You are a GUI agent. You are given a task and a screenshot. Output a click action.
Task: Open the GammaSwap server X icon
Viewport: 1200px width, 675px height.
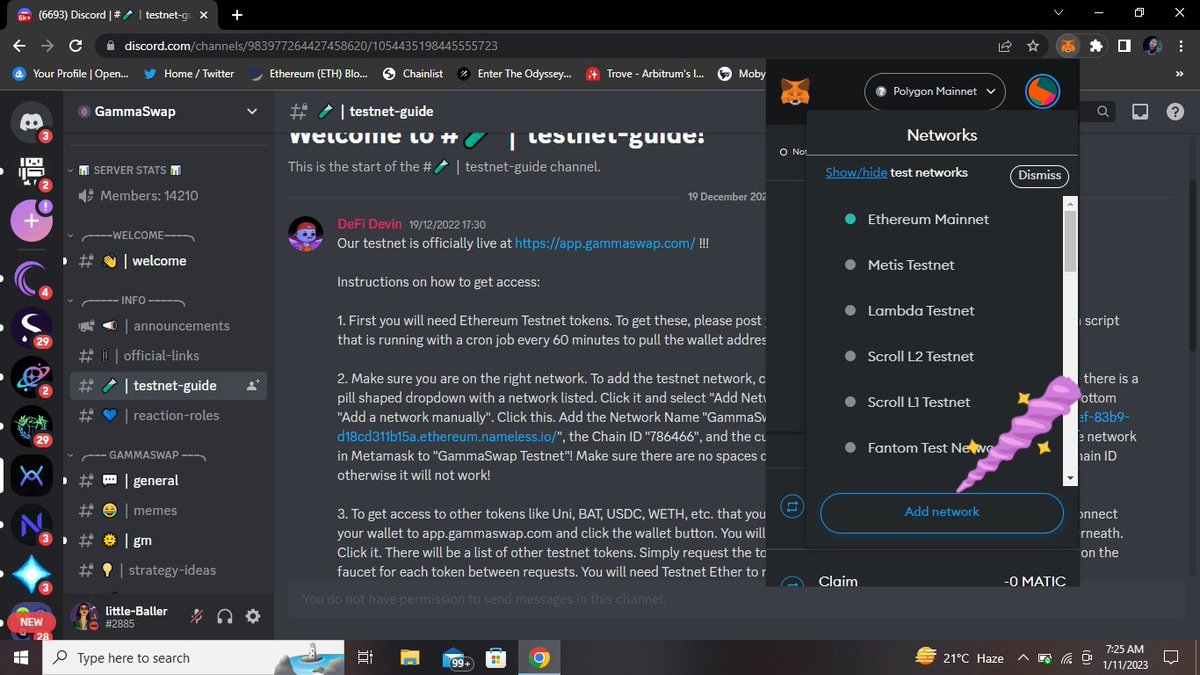pos(31,476)
